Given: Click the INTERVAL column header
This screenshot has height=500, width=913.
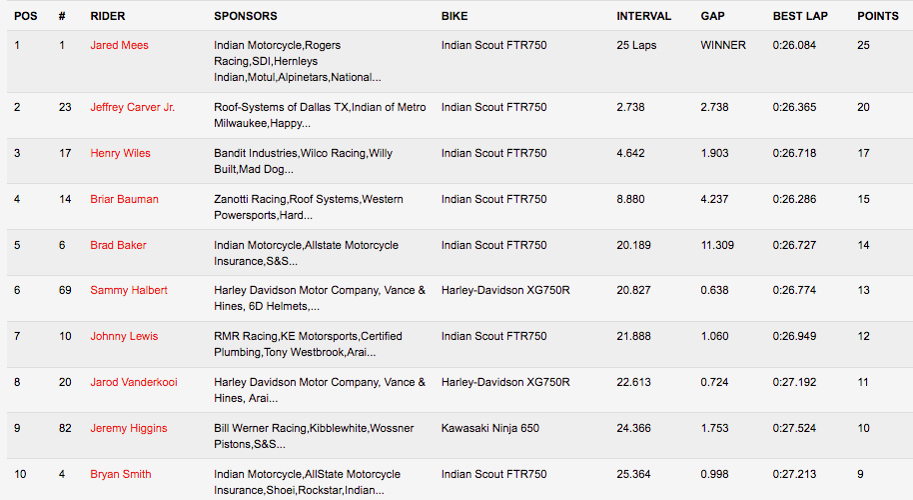Looking at the screenshot, I should coord(643,17).
